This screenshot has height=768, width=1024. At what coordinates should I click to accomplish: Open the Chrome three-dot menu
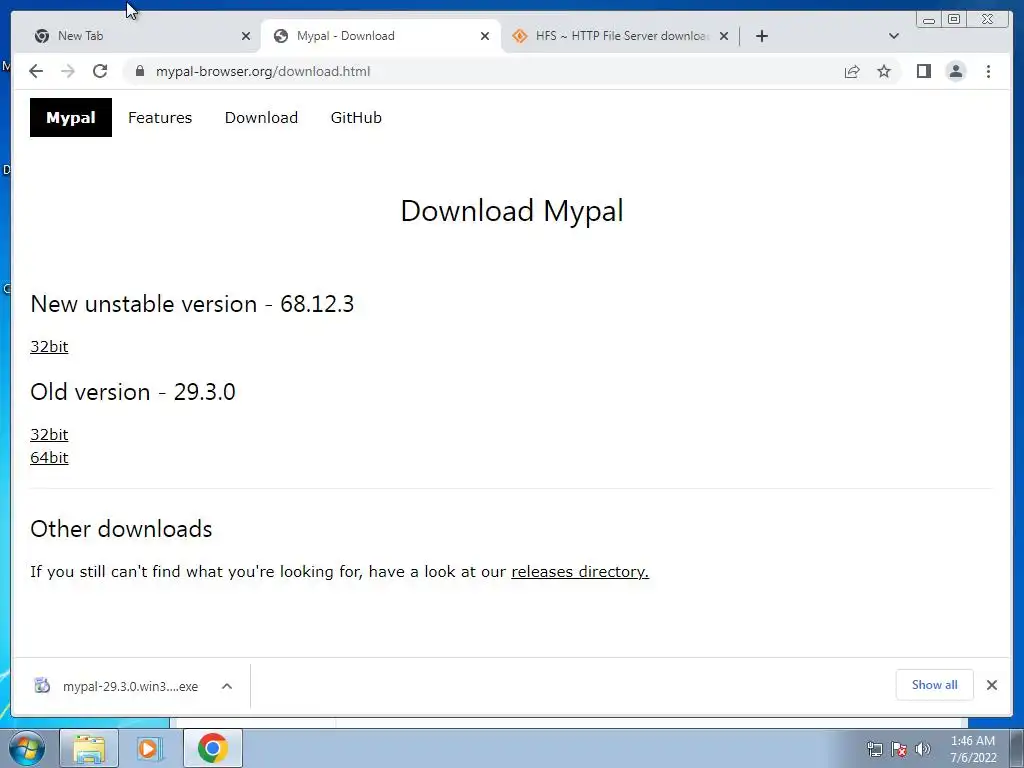click(x=988, y=71)
